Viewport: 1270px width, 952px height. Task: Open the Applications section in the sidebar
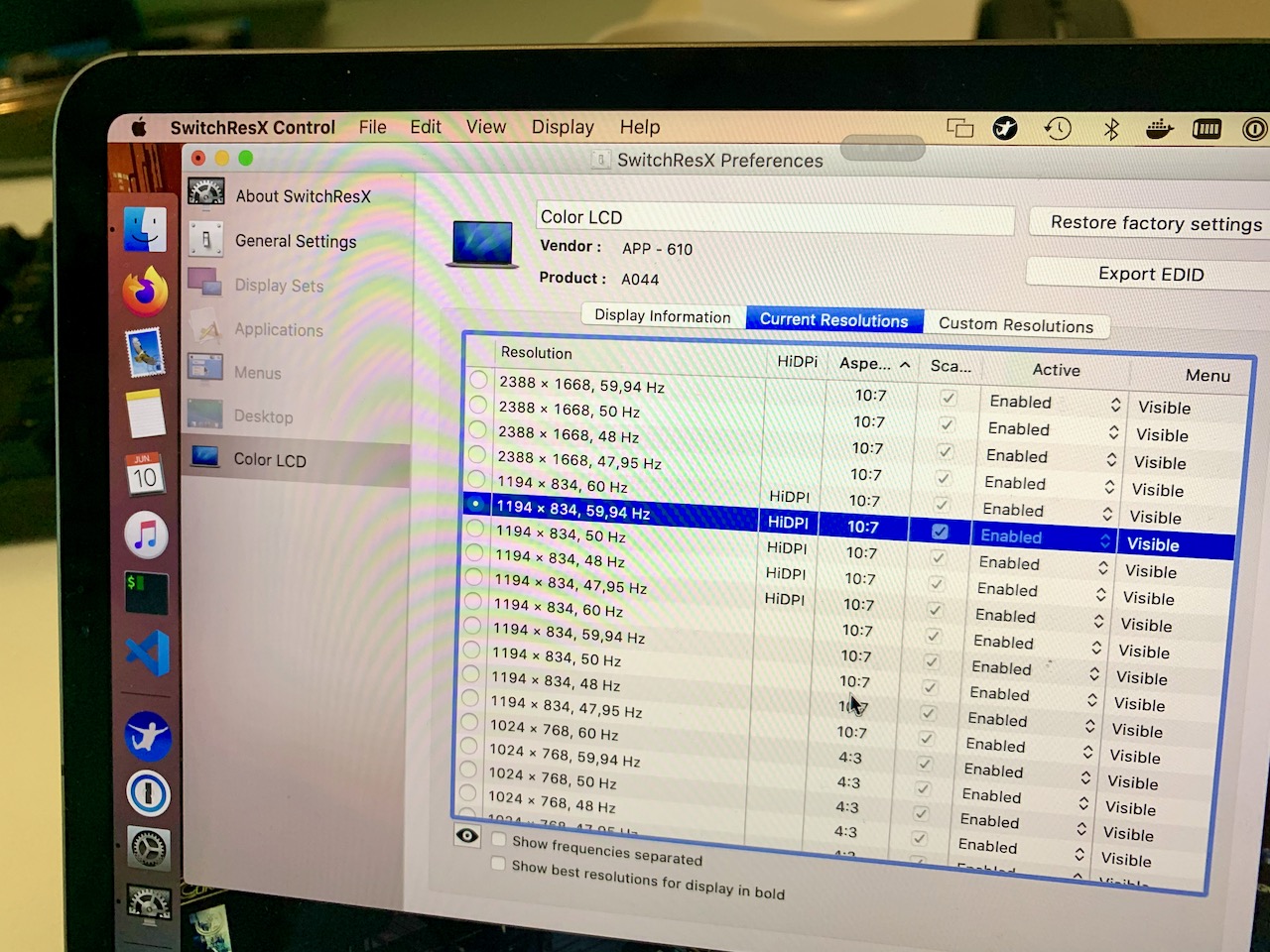coord(278,330)
